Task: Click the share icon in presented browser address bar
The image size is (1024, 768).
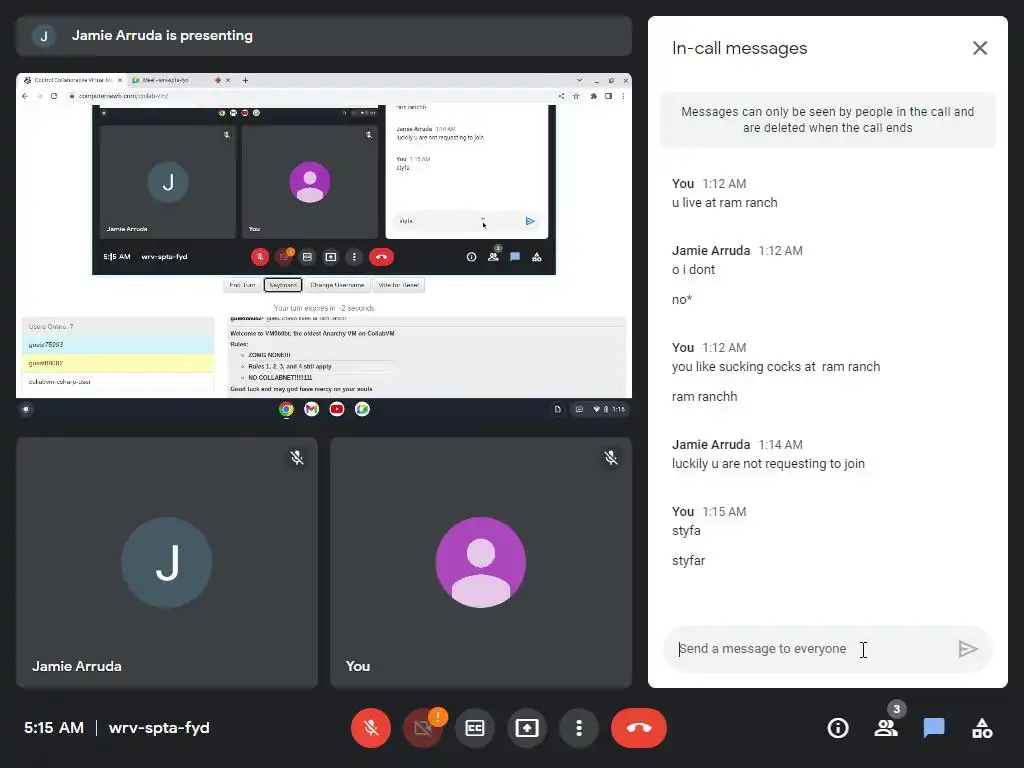Action: point(561,96)
